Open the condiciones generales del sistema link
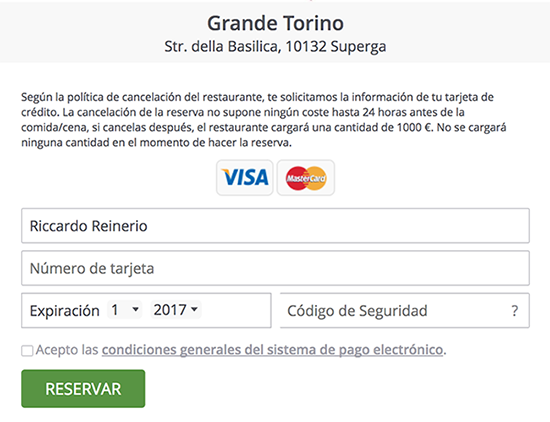 273,350
